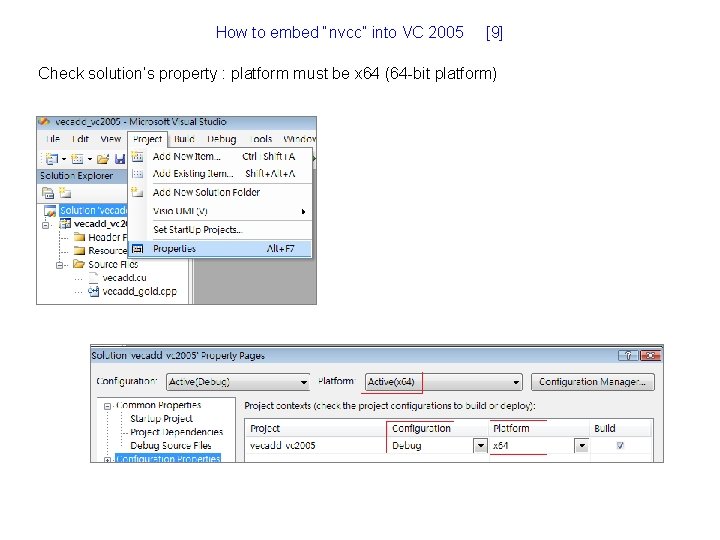
Task: Click the Open File folder toolbar icon
Action: click(x=103, y=159)
